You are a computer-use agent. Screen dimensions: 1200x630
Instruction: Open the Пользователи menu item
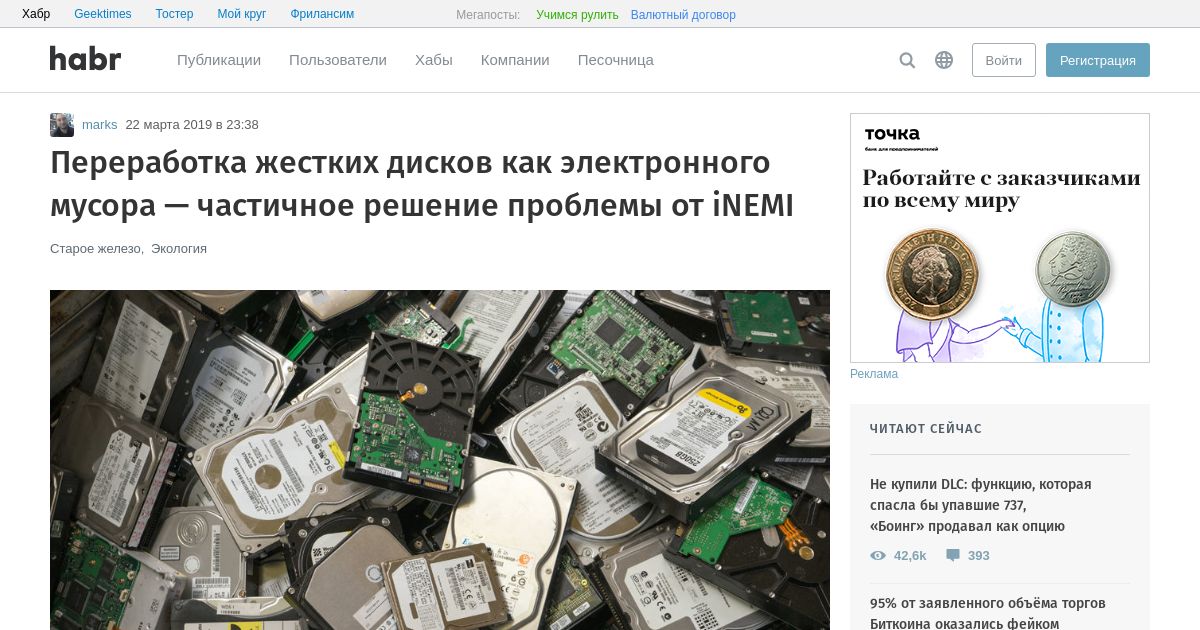click(x=338, y=60)
